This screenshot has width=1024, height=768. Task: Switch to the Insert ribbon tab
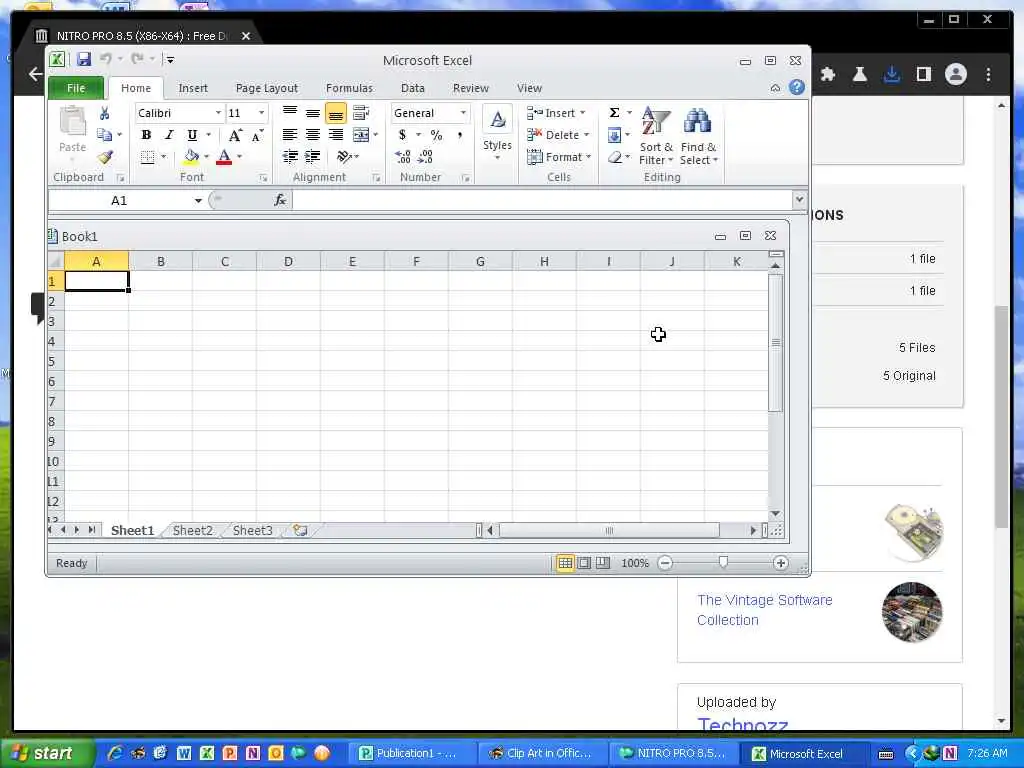click(x=193, y=88)
